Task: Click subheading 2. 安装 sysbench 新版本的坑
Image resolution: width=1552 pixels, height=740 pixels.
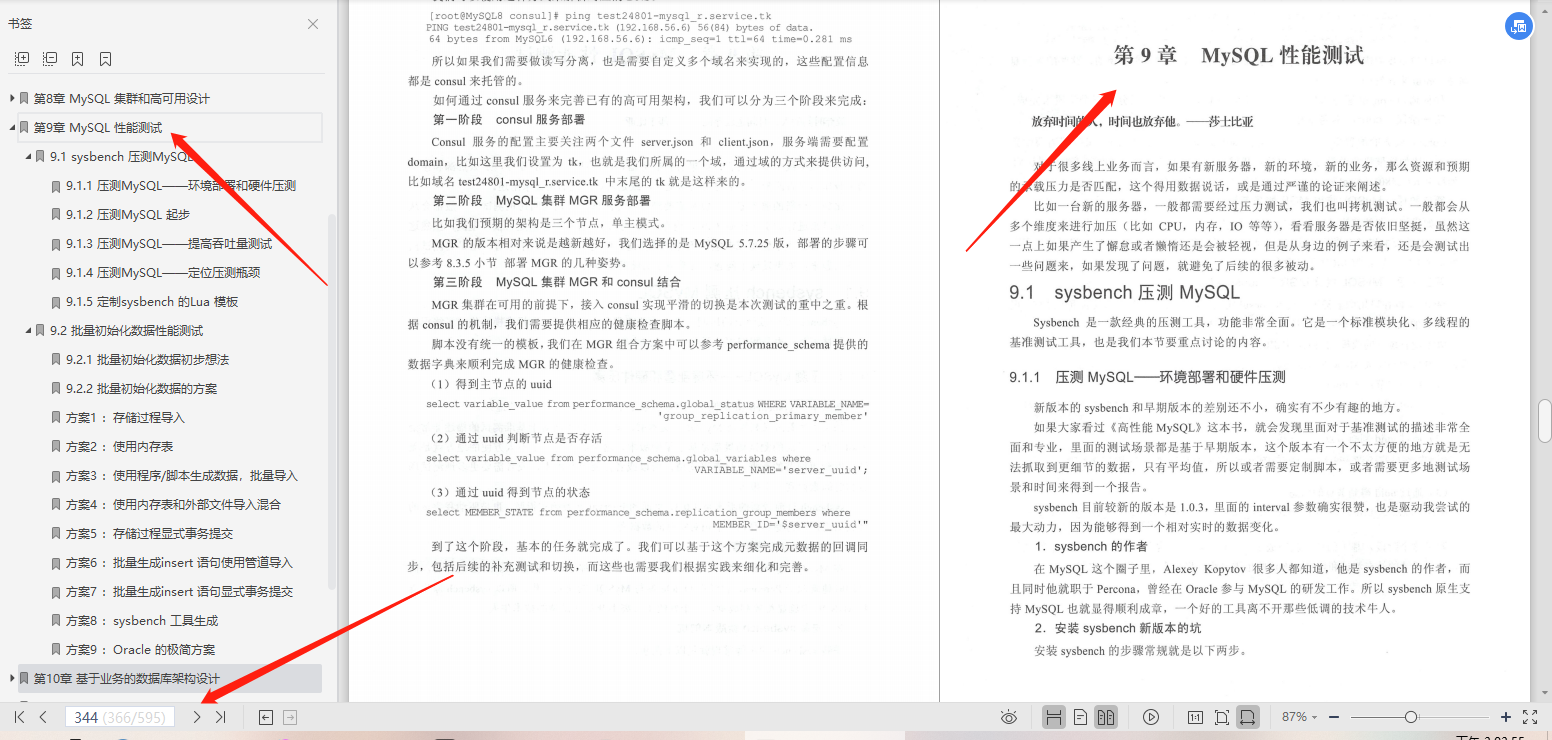Action: (x=1118, y=628)
